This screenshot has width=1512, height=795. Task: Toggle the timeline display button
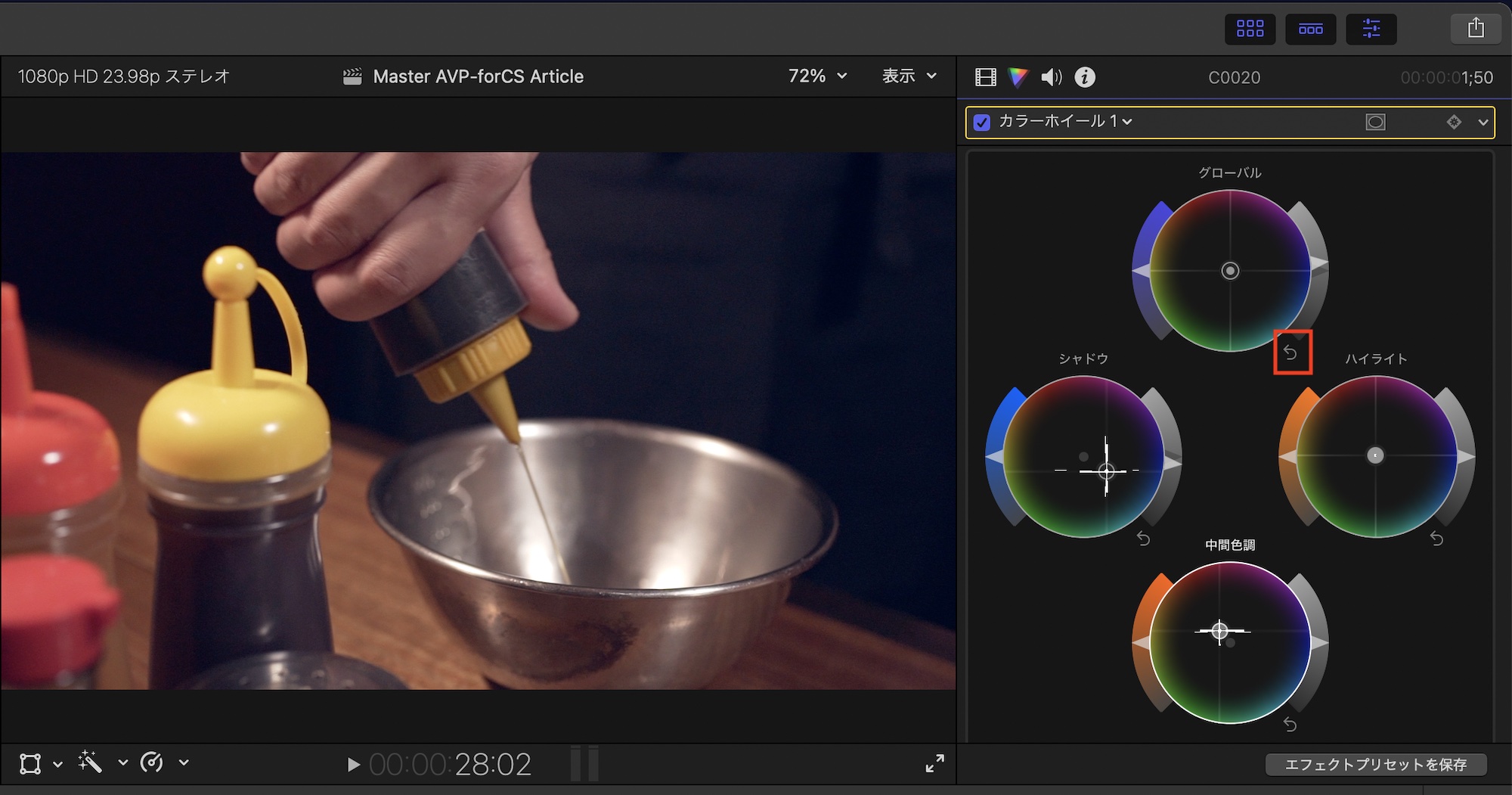[x=1310, y=30]
